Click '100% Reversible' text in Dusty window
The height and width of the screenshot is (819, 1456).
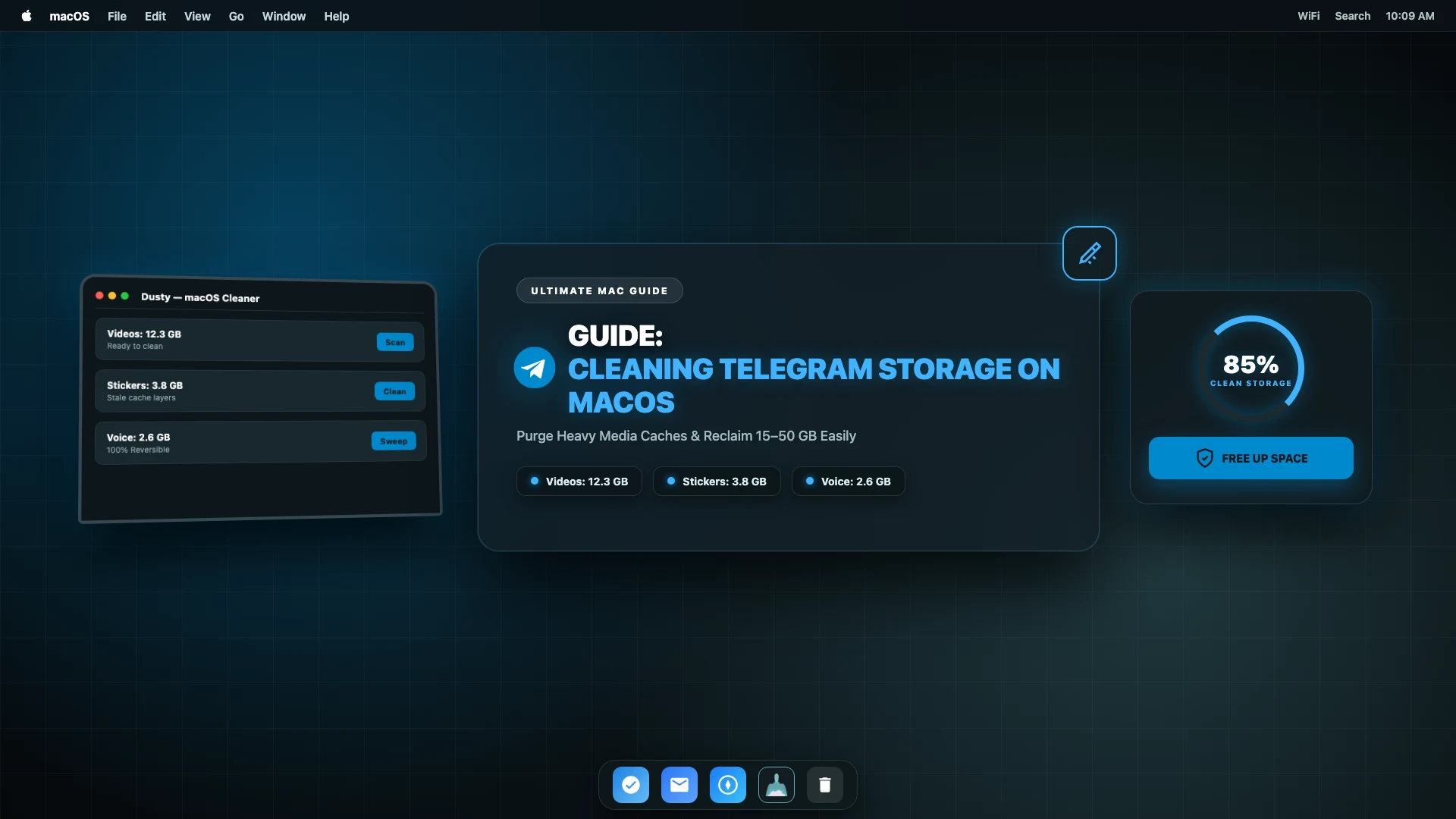click(x=138, y=450)
